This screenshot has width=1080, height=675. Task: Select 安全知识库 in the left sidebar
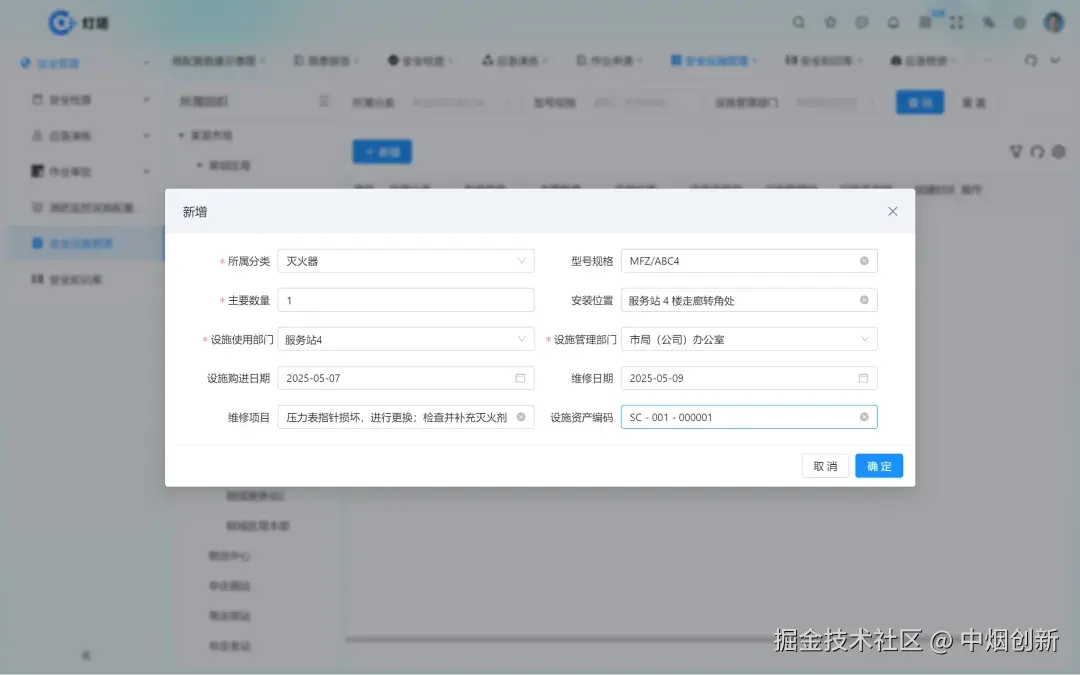[x=65, y=279]
